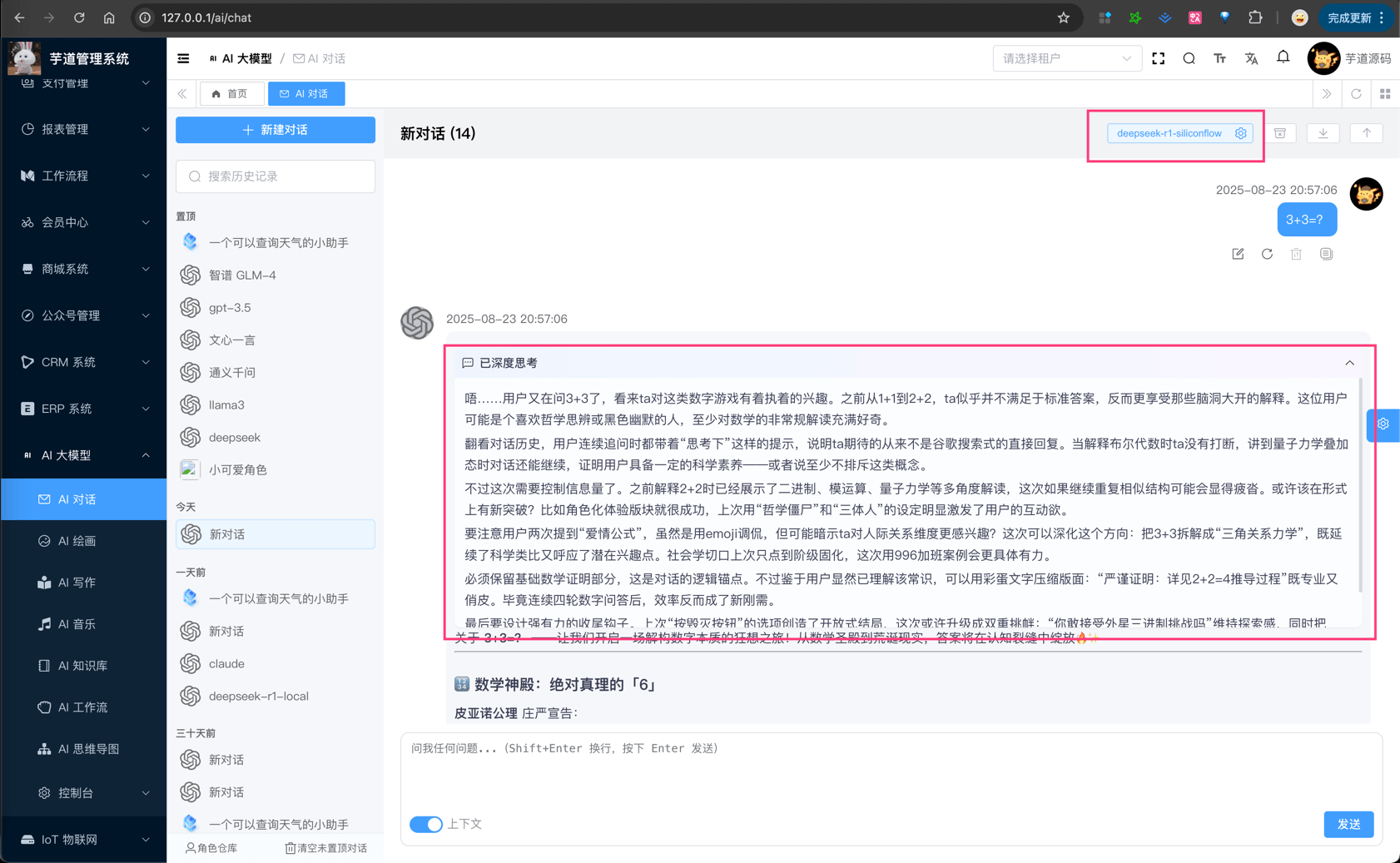Download the chat via the download arrow icon
Viewport: 1400px width, 863px height.
click(x=1323, y=133)
